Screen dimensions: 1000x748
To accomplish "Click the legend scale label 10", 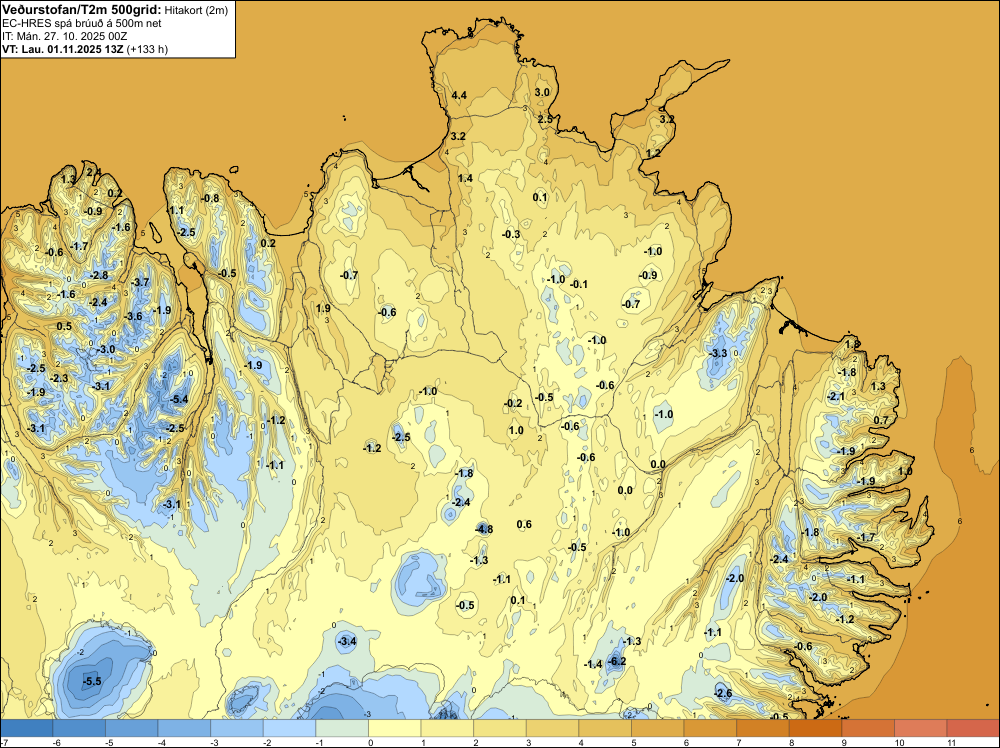I will pos(899,742).
